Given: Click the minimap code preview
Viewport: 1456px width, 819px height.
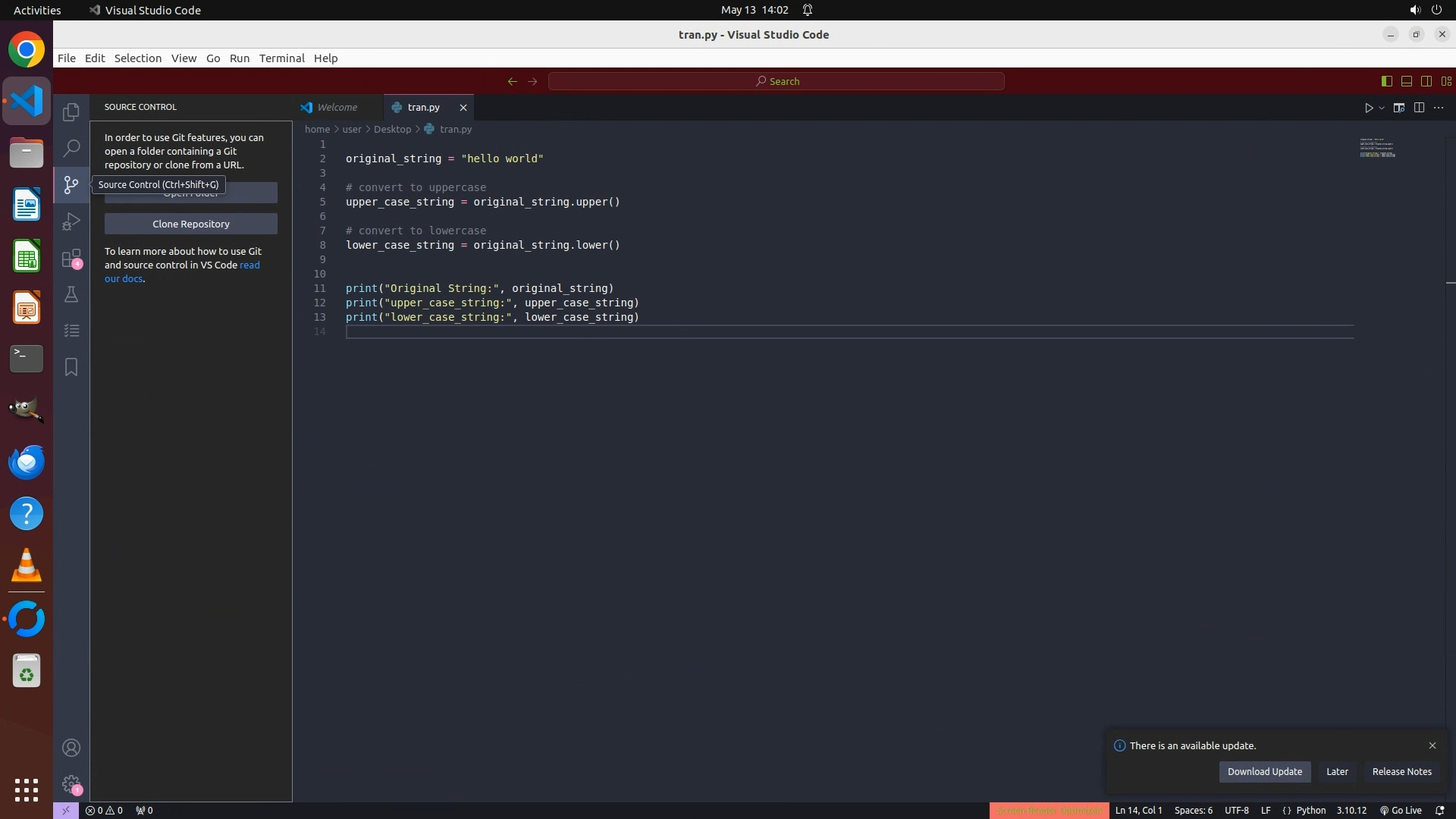Looking at the screenshot, I should [1377, 149].
